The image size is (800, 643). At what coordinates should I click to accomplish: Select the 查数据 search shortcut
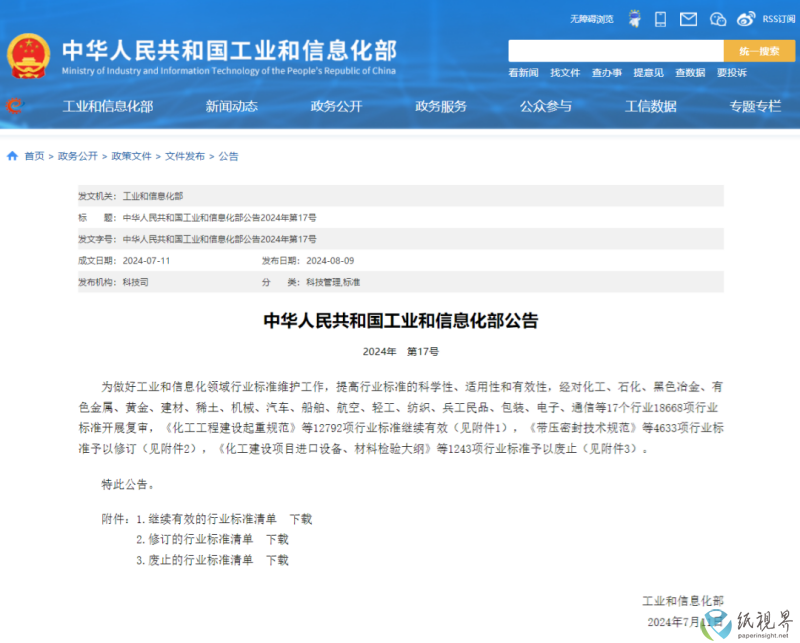point(690,73)
